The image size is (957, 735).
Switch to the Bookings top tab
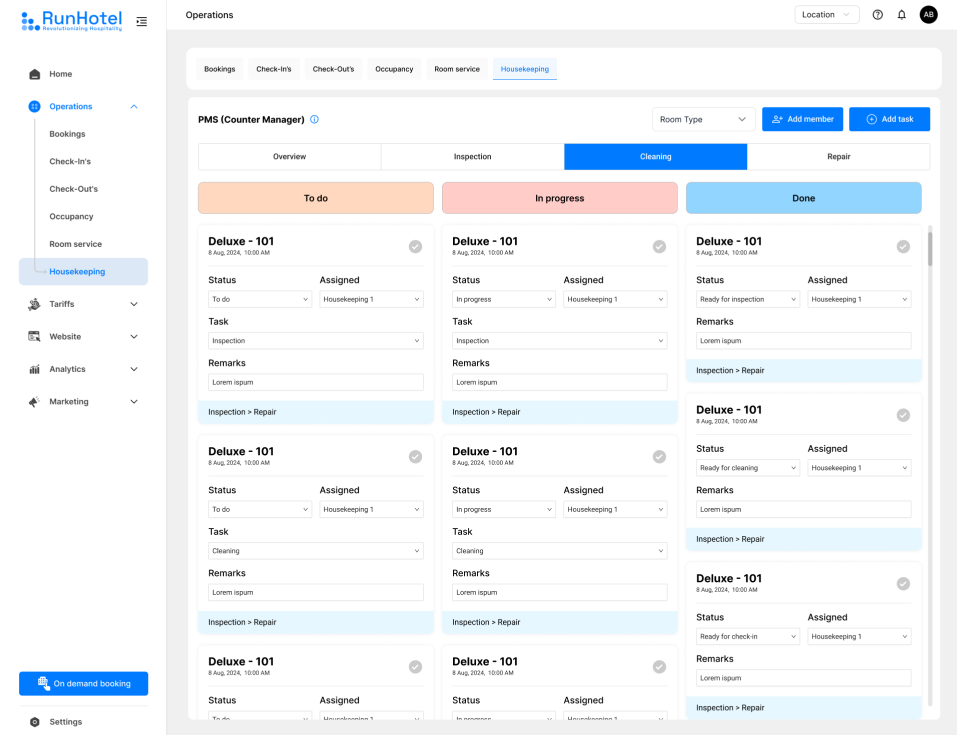point(220,69)
